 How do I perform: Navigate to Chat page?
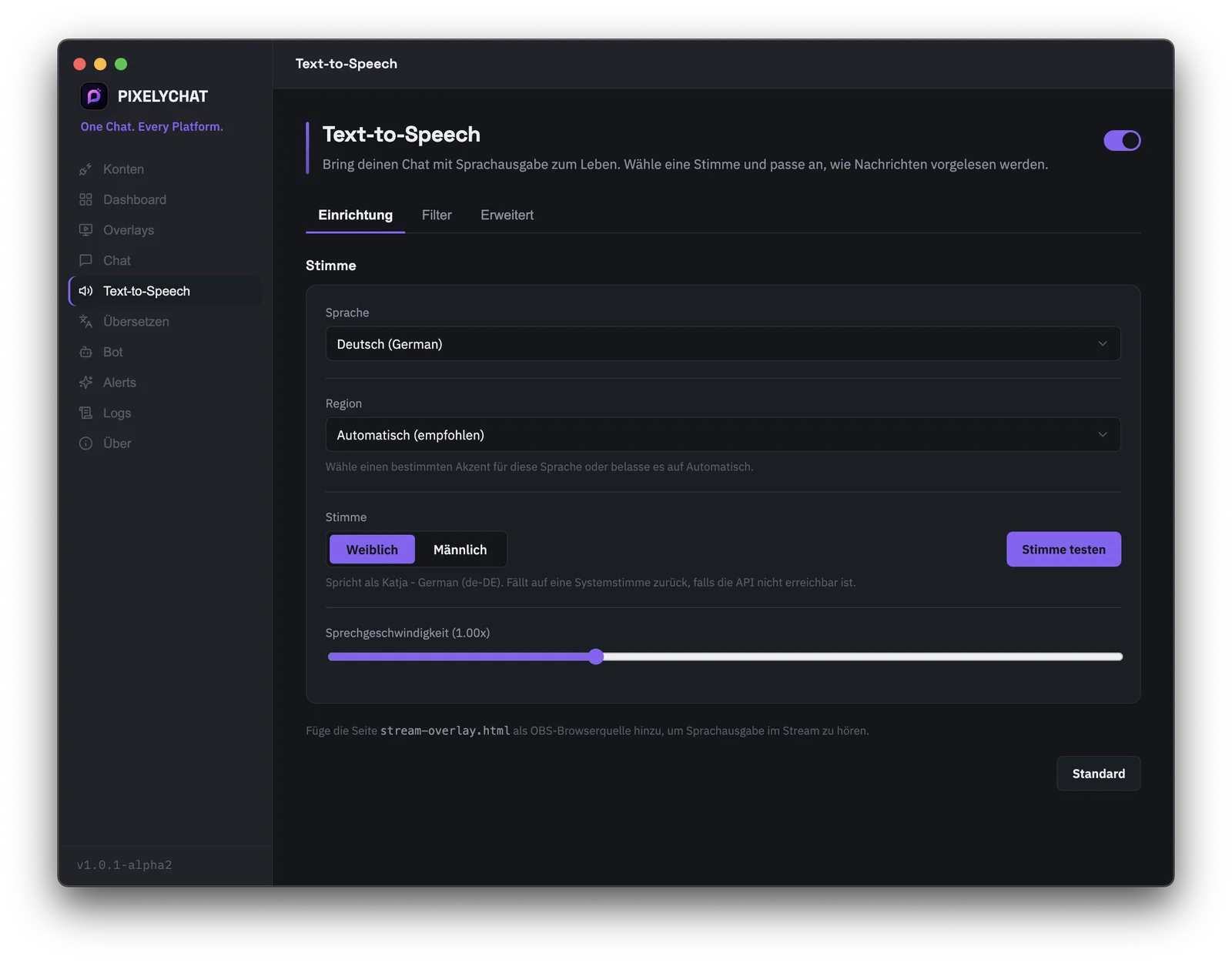[165, 260]
